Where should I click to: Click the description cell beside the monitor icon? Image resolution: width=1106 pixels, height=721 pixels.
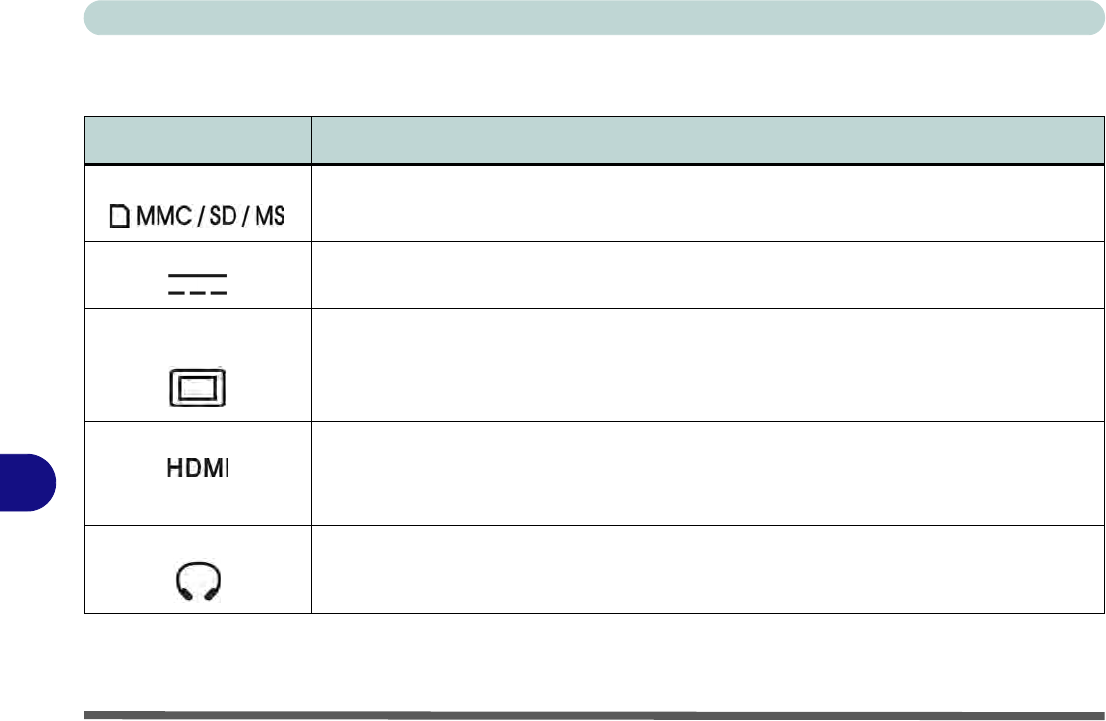tap(700, 365)
